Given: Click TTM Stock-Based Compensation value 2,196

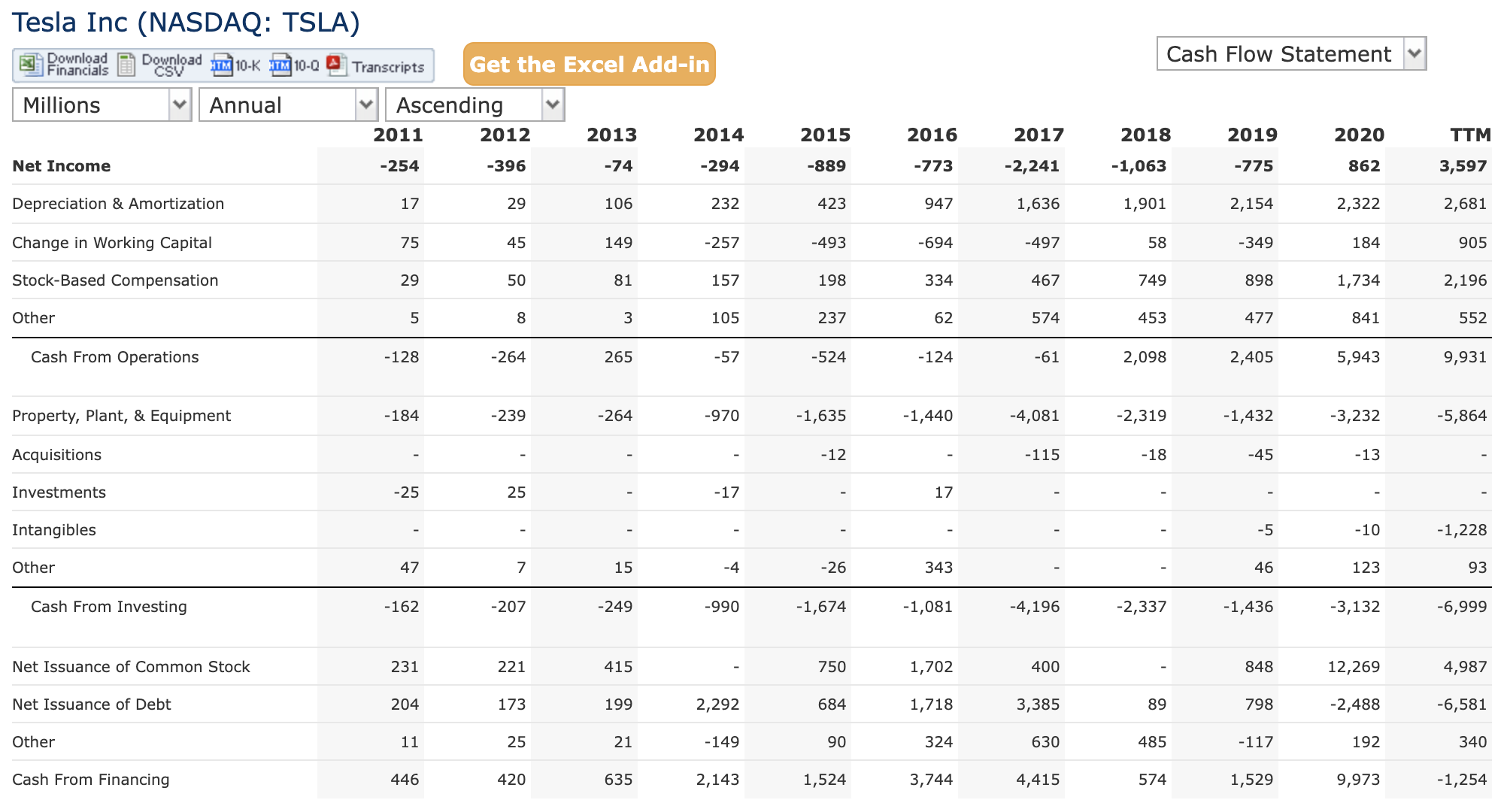Looking at the screenshot, I should 1465,280.
